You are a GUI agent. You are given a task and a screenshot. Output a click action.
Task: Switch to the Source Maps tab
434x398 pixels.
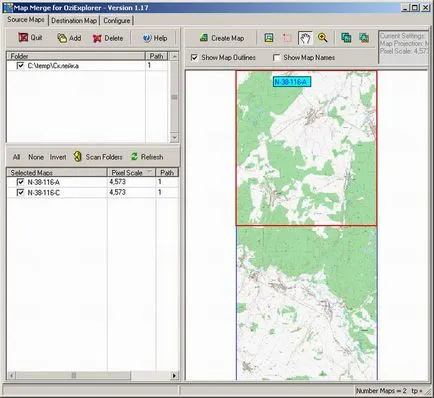[26, 20]
